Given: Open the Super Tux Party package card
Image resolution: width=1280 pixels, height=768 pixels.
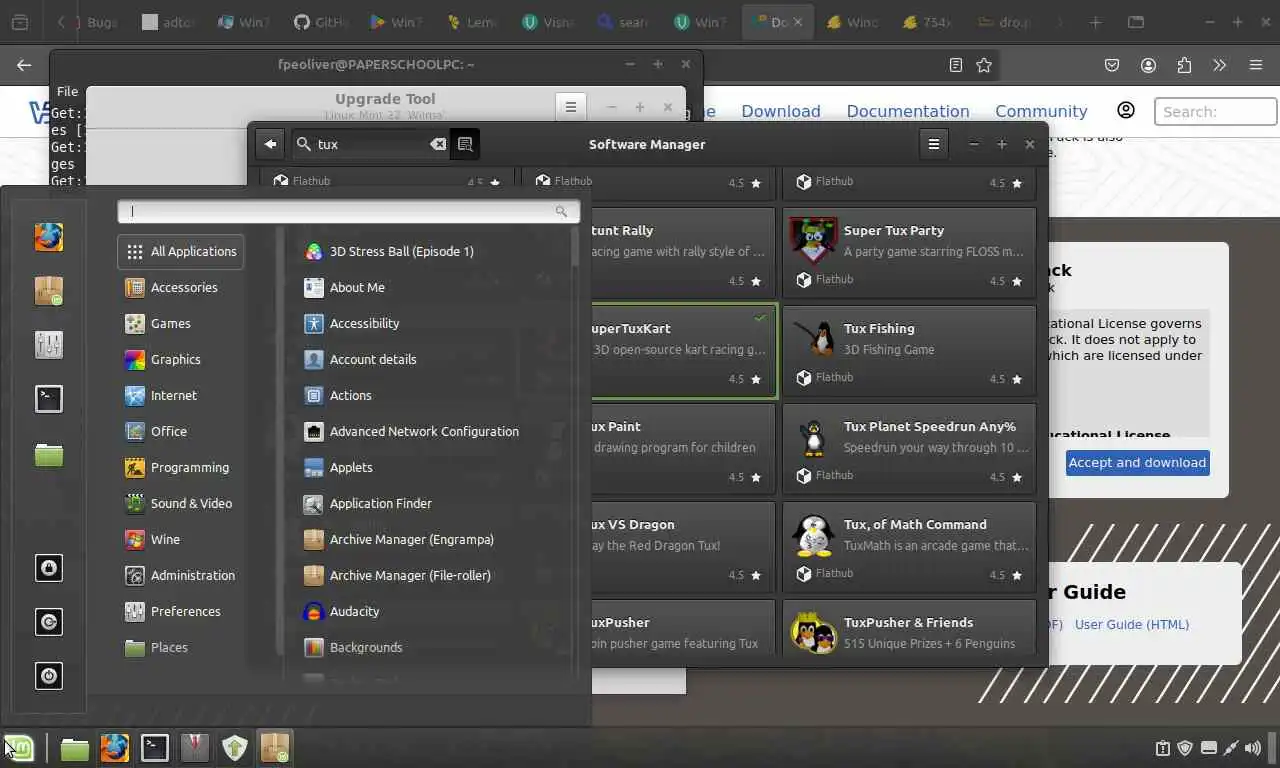Looking at the screenshot, I should [x=909, y=253].
